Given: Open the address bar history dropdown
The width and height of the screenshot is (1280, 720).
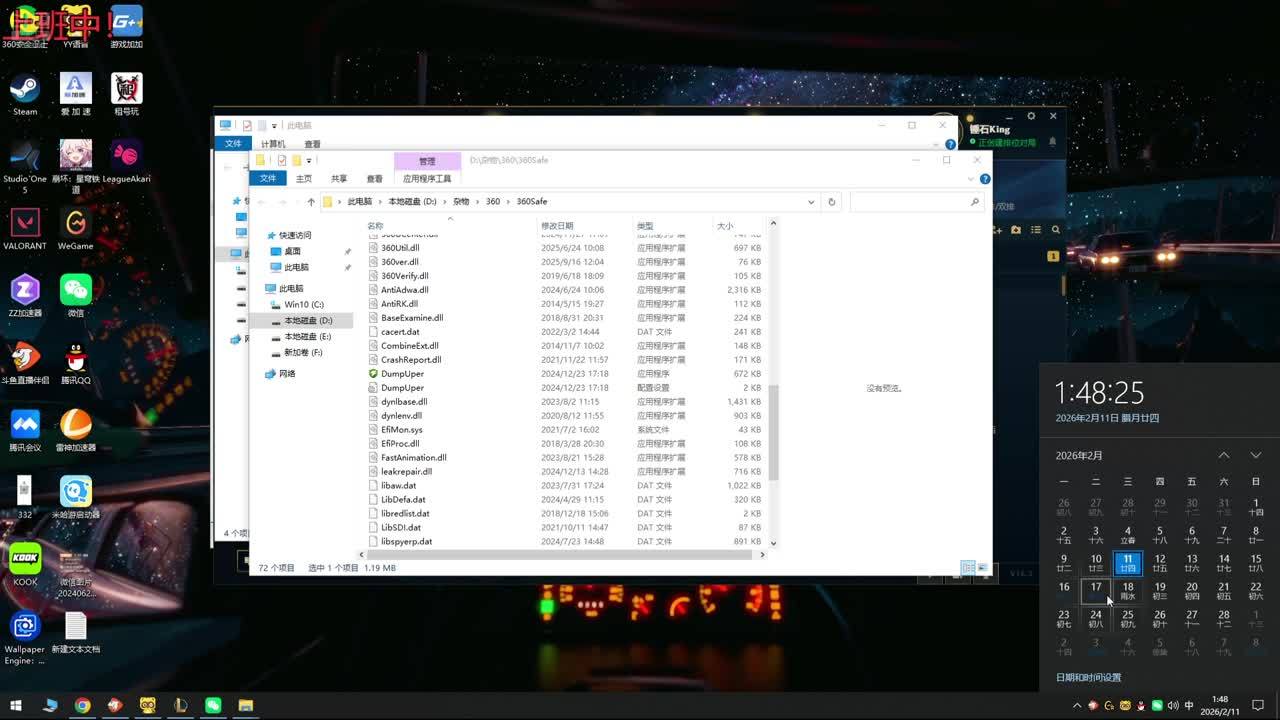Looking at the screenshot, I should tap(810, 202).
